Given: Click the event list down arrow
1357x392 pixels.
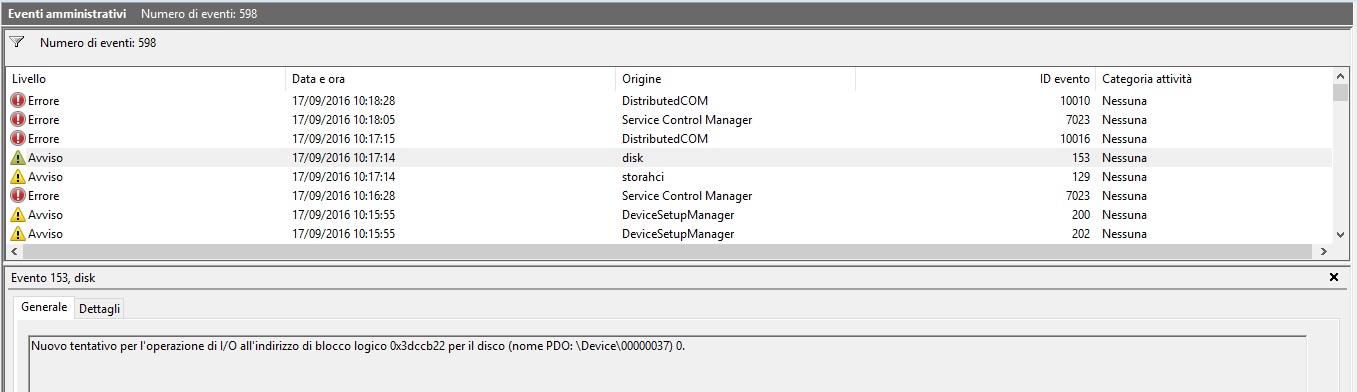Looking at the screenshot, I should pos(1341,234).
